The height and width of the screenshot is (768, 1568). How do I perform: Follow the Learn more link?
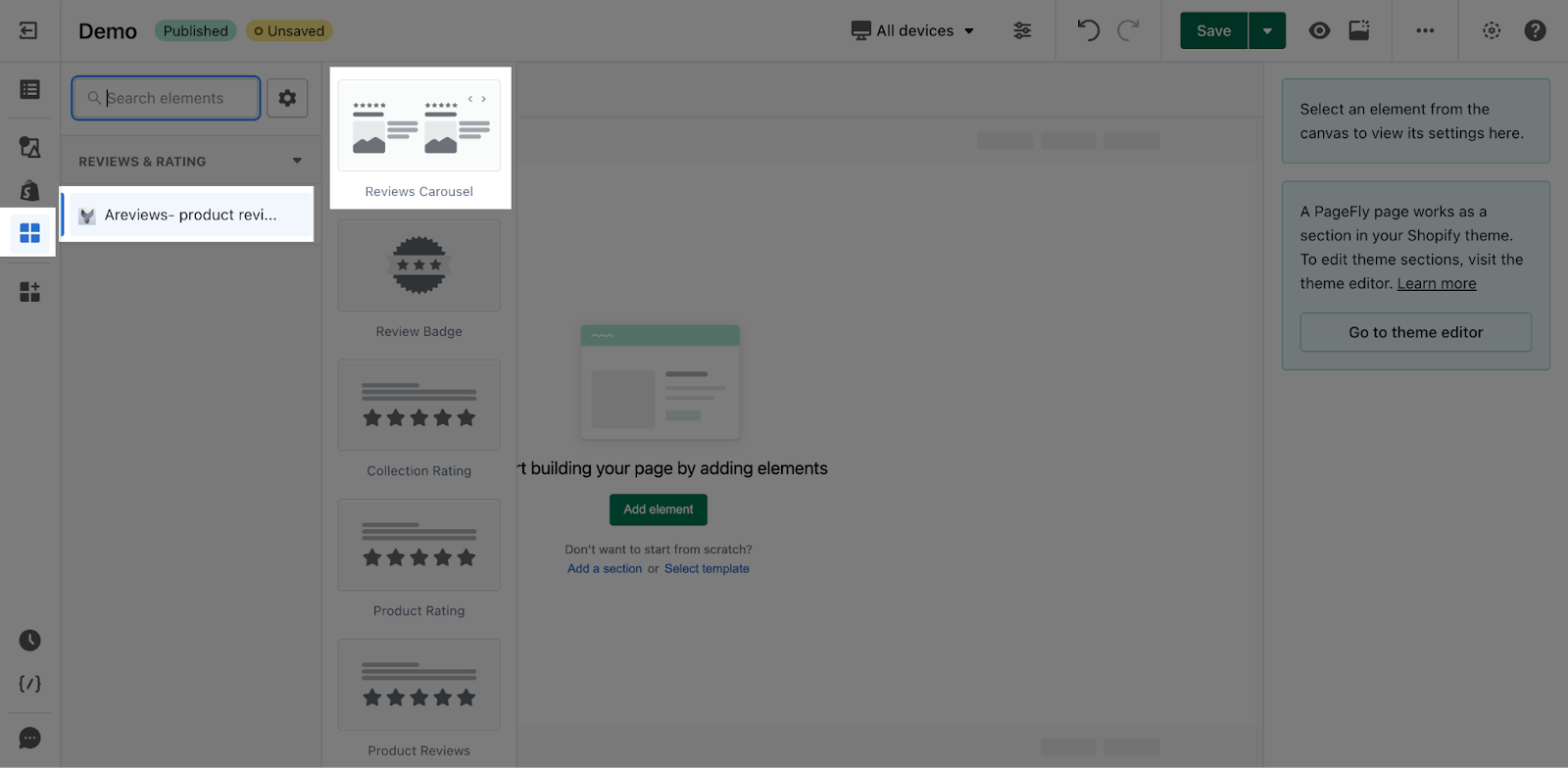tap(1436, 283)
